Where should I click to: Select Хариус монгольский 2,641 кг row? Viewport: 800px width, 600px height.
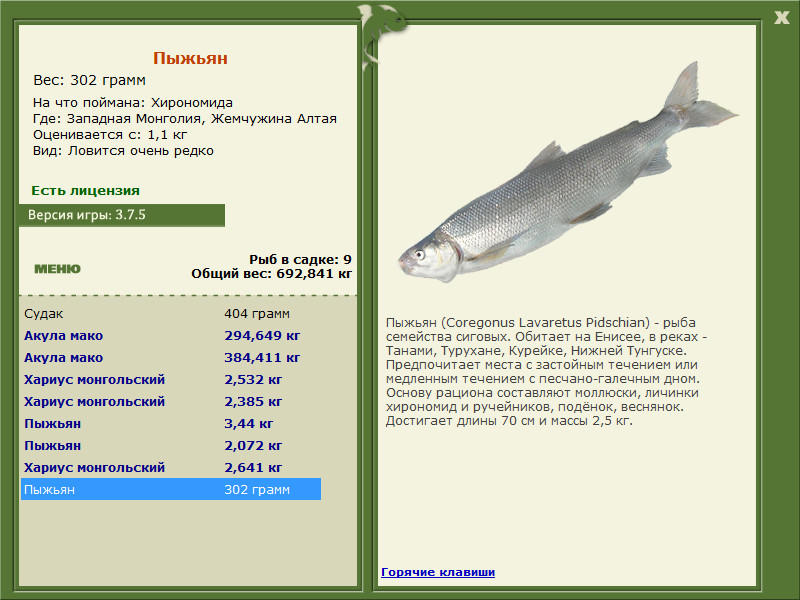tap(171, 467)
